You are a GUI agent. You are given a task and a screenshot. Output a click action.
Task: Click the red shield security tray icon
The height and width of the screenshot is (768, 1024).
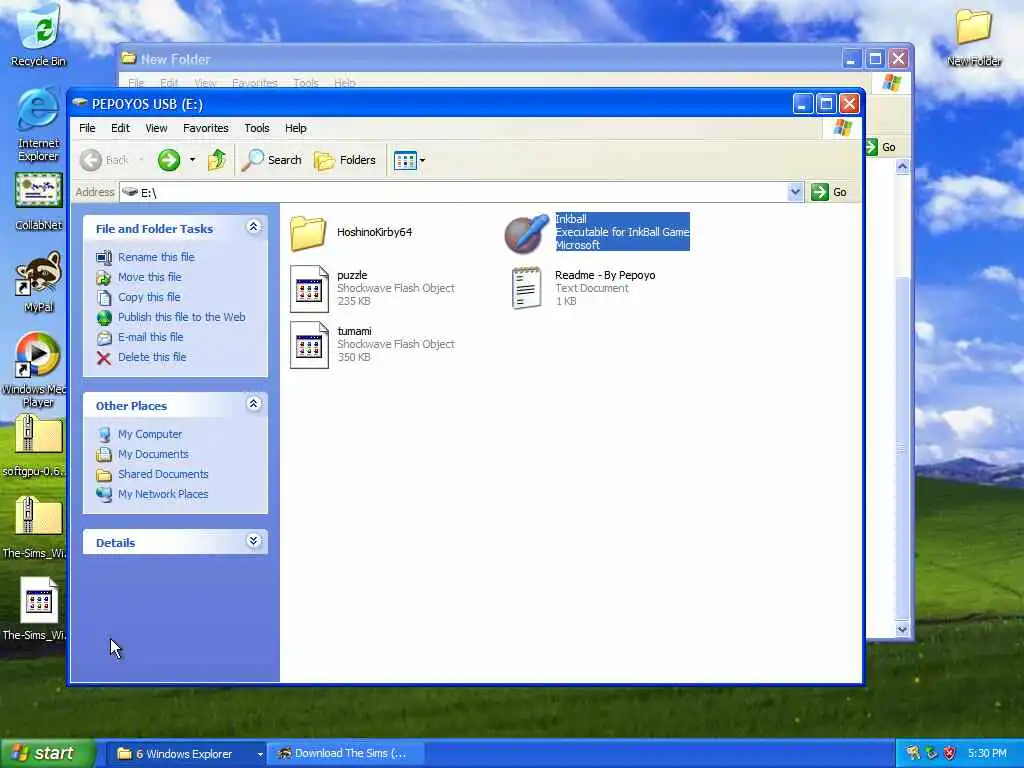[950, 754]
